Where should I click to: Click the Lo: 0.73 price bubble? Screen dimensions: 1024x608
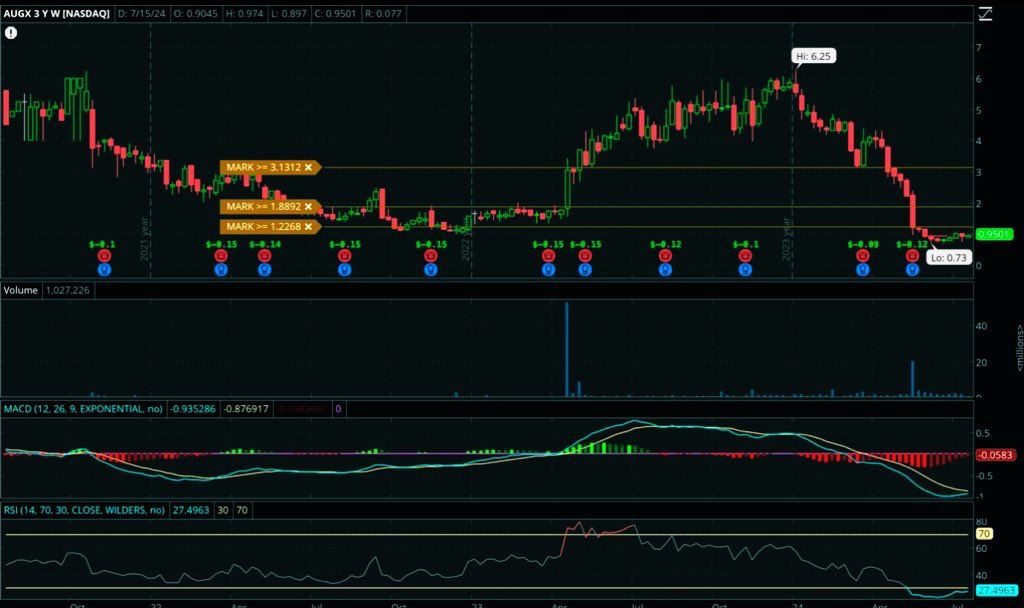(x=948, y=257)
